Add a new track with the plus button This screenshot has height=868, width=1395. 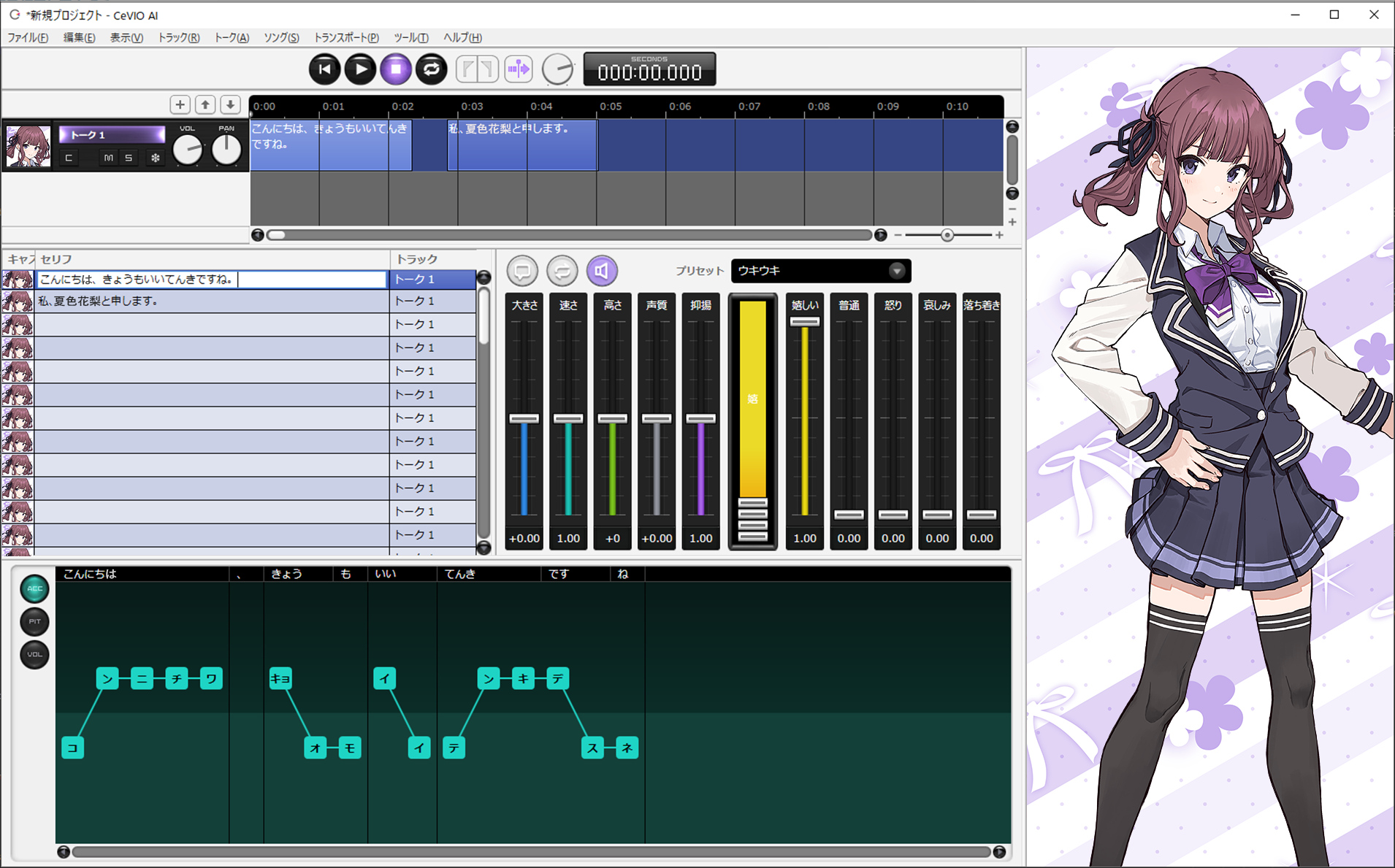(x=180, y=104)
